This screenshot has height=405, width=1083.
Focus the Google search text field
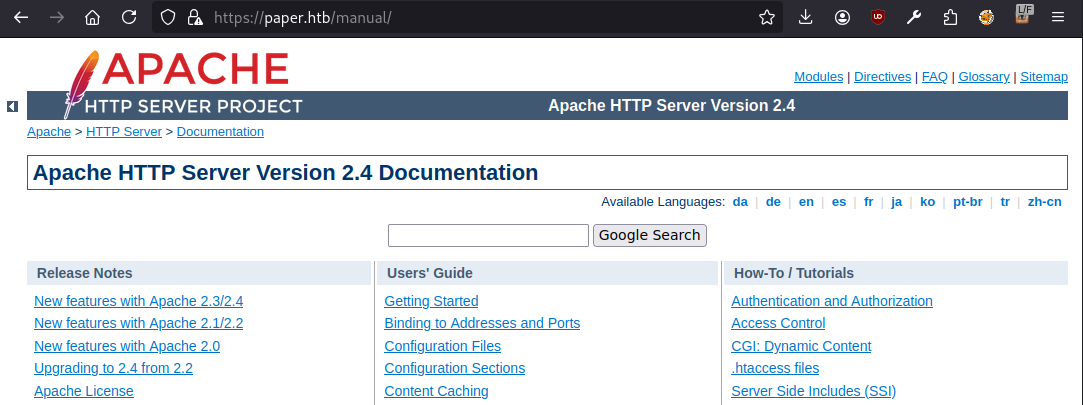(x=488, y=235)
